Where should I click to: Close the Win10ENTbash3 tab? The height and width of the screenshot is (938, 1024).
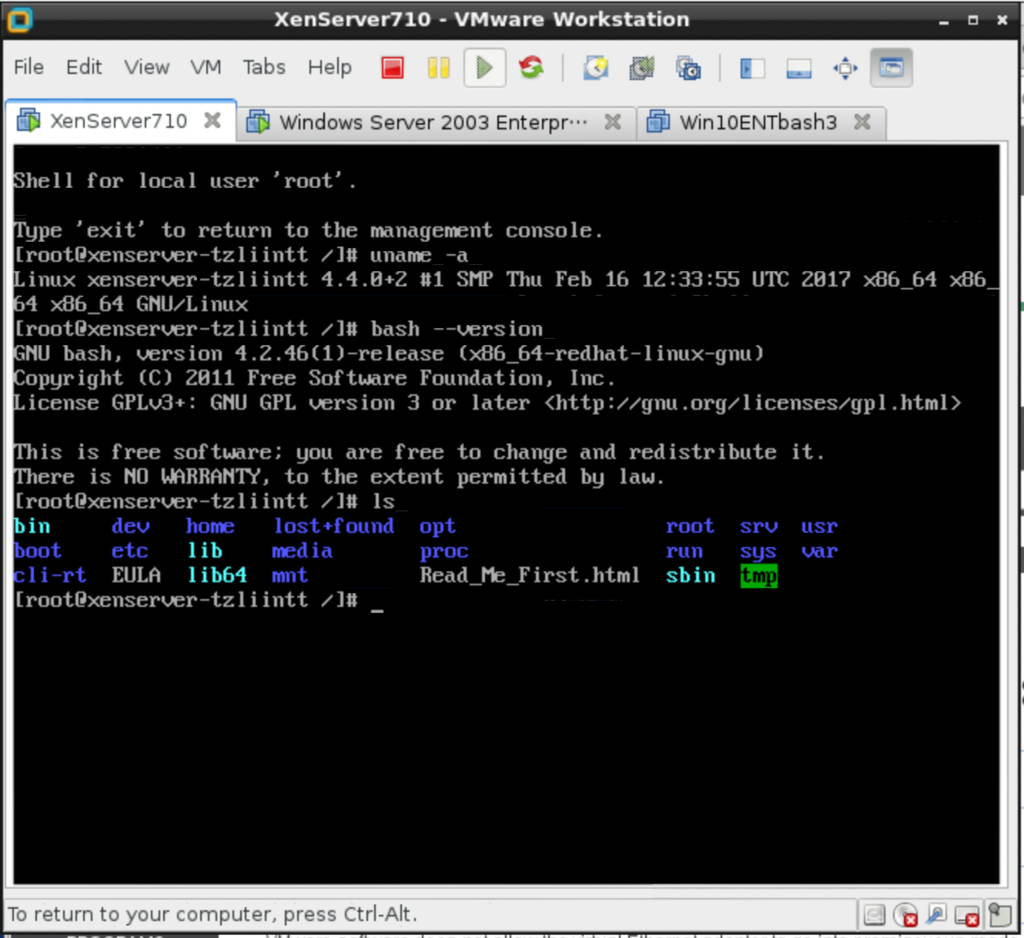coord(863,121)
